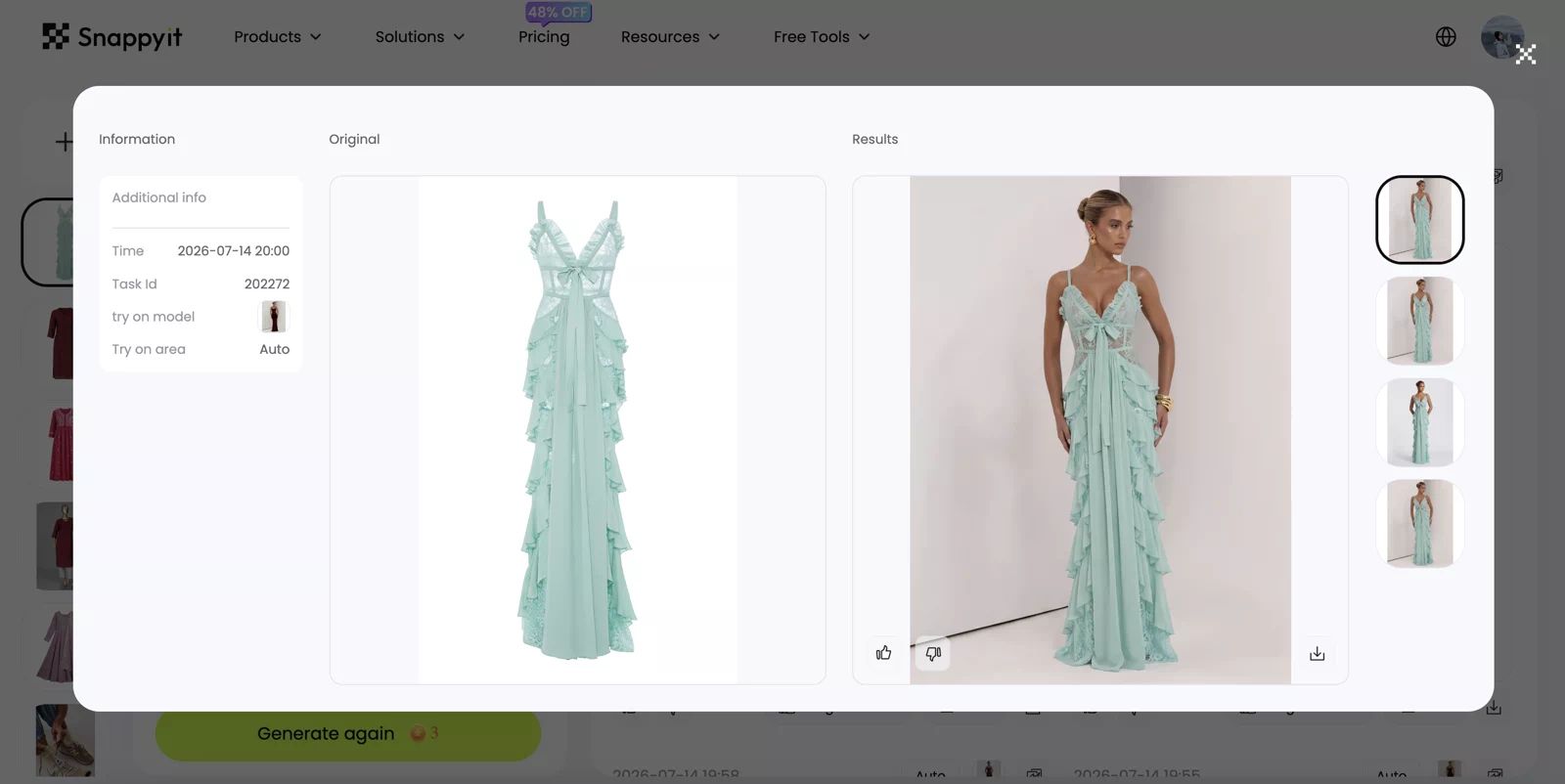Open the try on model thumbnail
1565x784 pixels.
[x=274, y=317]
